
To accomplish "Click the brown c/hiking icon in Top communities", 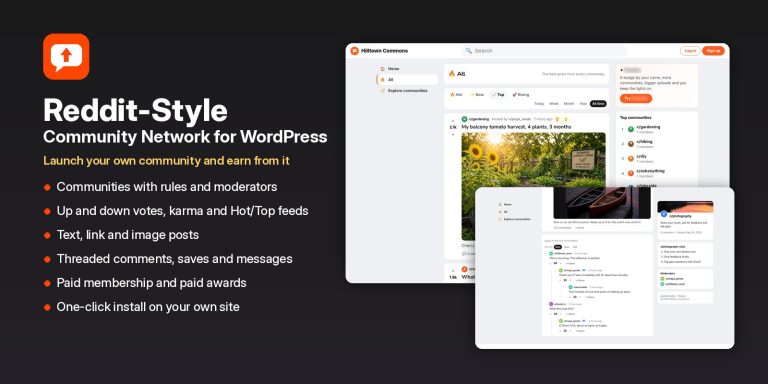I will tap(631, 144).
